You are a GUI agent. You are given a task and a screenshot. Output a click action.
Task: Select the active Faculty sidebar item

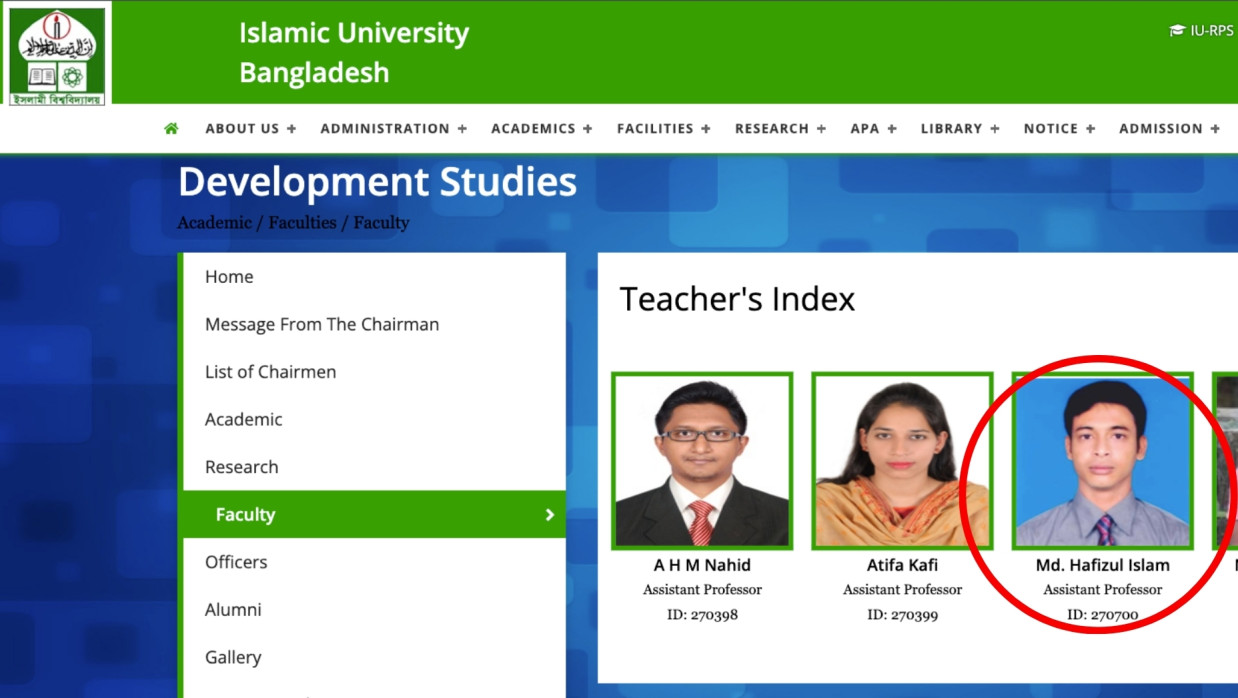pyautogui.click(x=374, y=514)
